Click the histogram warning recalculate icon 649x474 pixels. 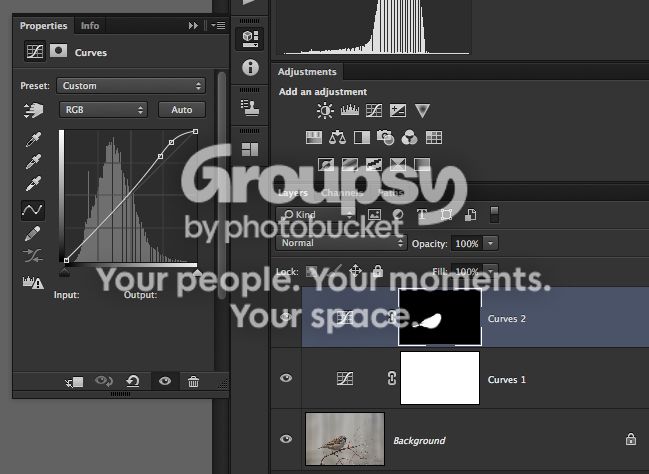[33, 282]
